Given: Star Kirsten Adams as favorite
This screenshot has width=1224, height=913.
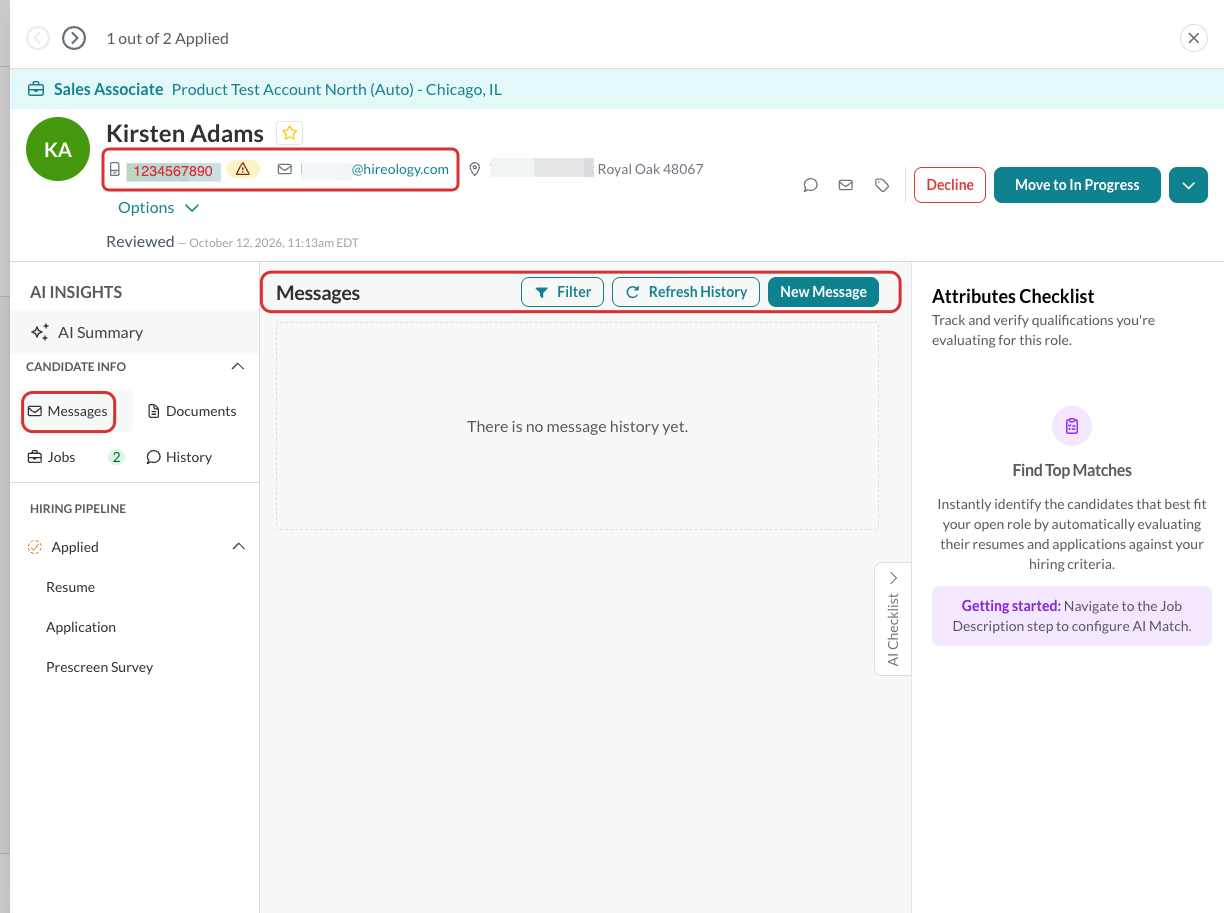Looking at the screenshot, I should point(289,133).
